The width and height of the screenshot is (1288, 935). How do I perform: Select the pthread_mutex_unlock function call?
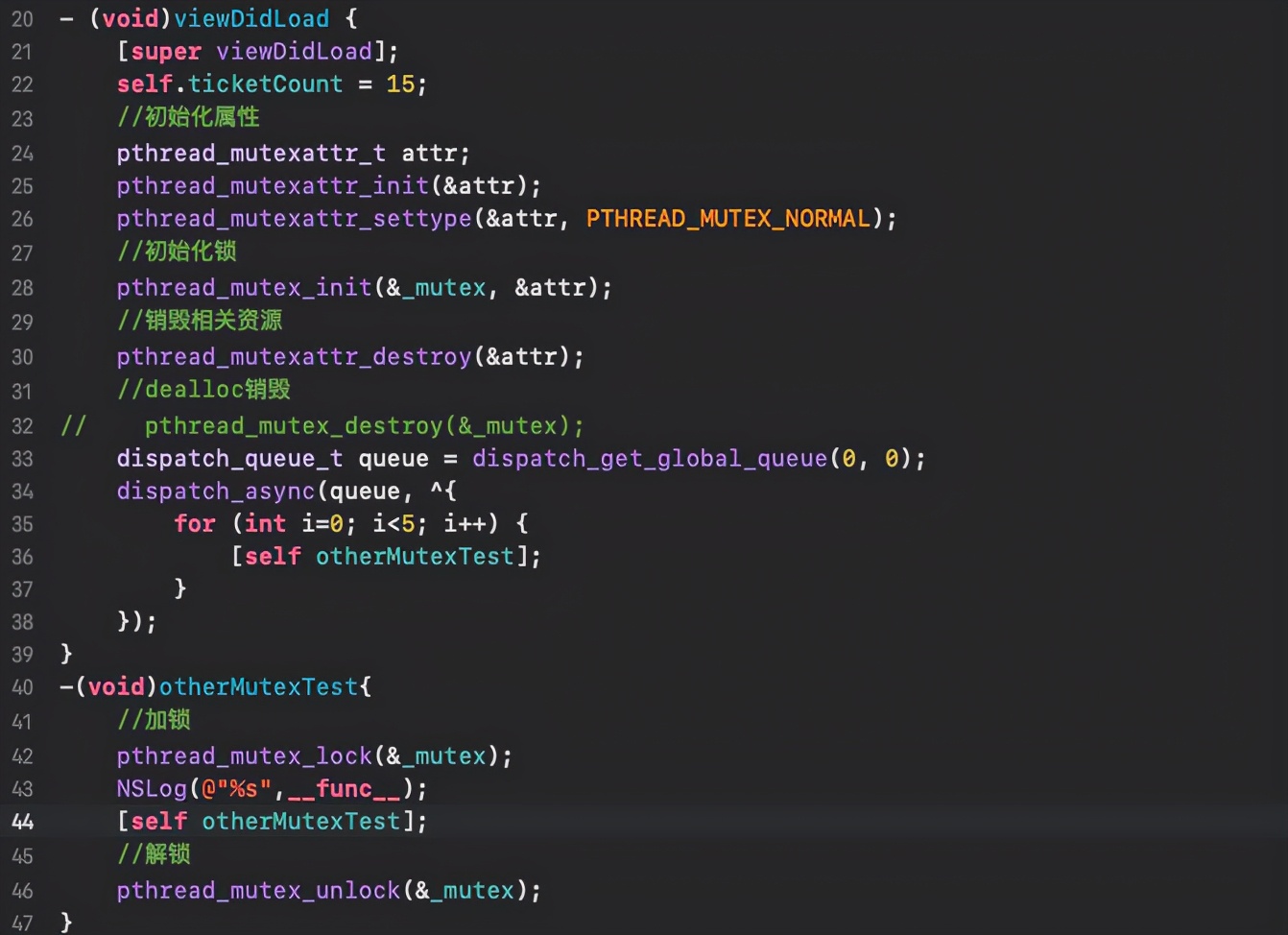point(258,890)
